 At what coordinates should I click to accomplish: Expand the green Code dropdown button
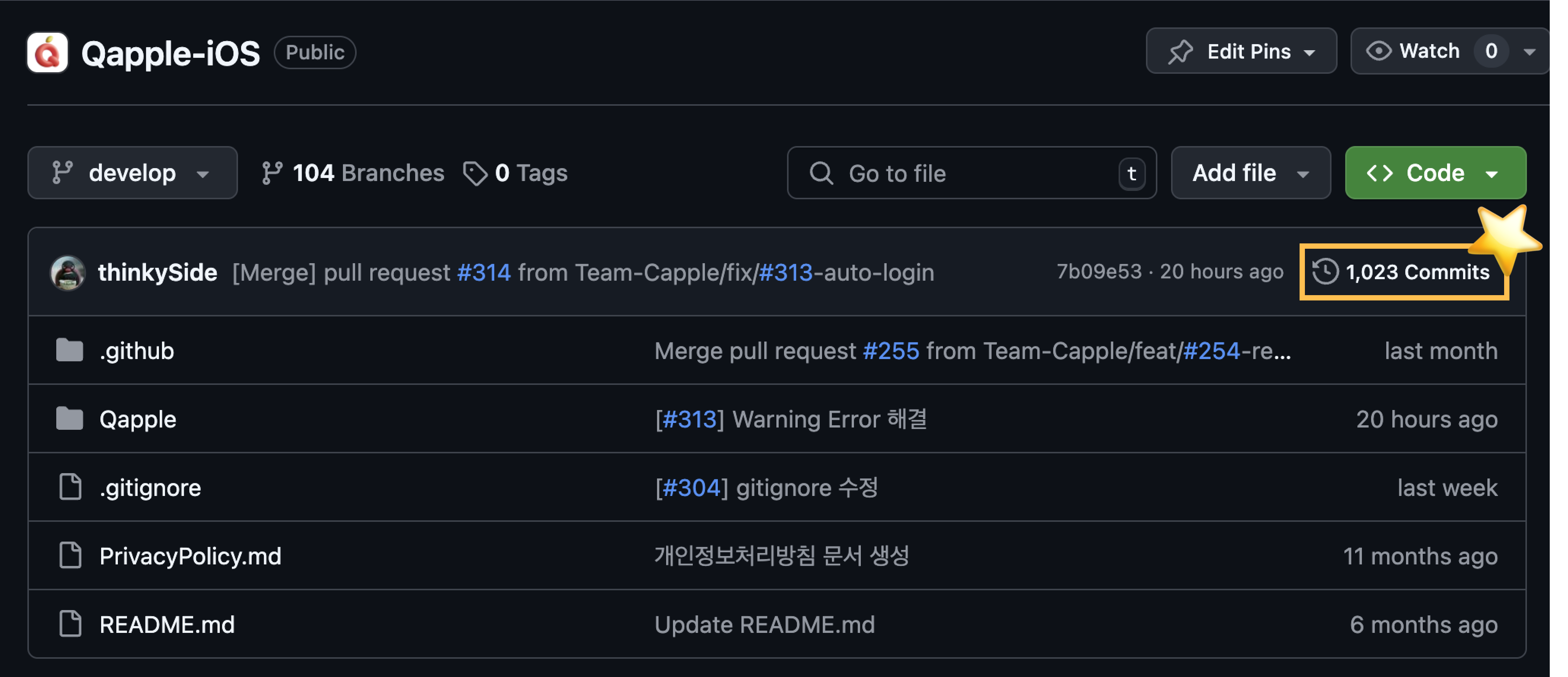[1435, 173]
